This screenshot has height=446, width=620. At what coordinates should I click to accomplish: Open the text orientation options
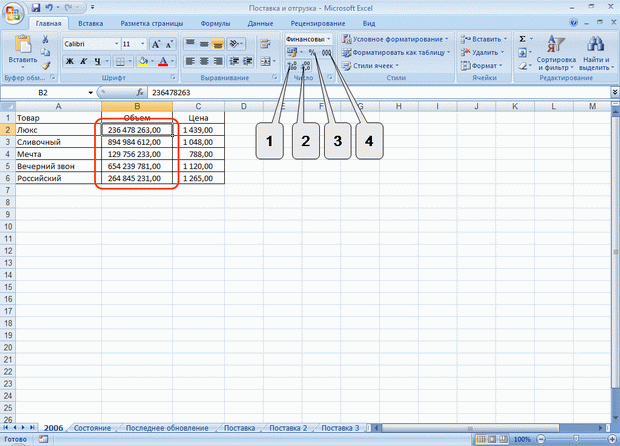click(236, 43)
